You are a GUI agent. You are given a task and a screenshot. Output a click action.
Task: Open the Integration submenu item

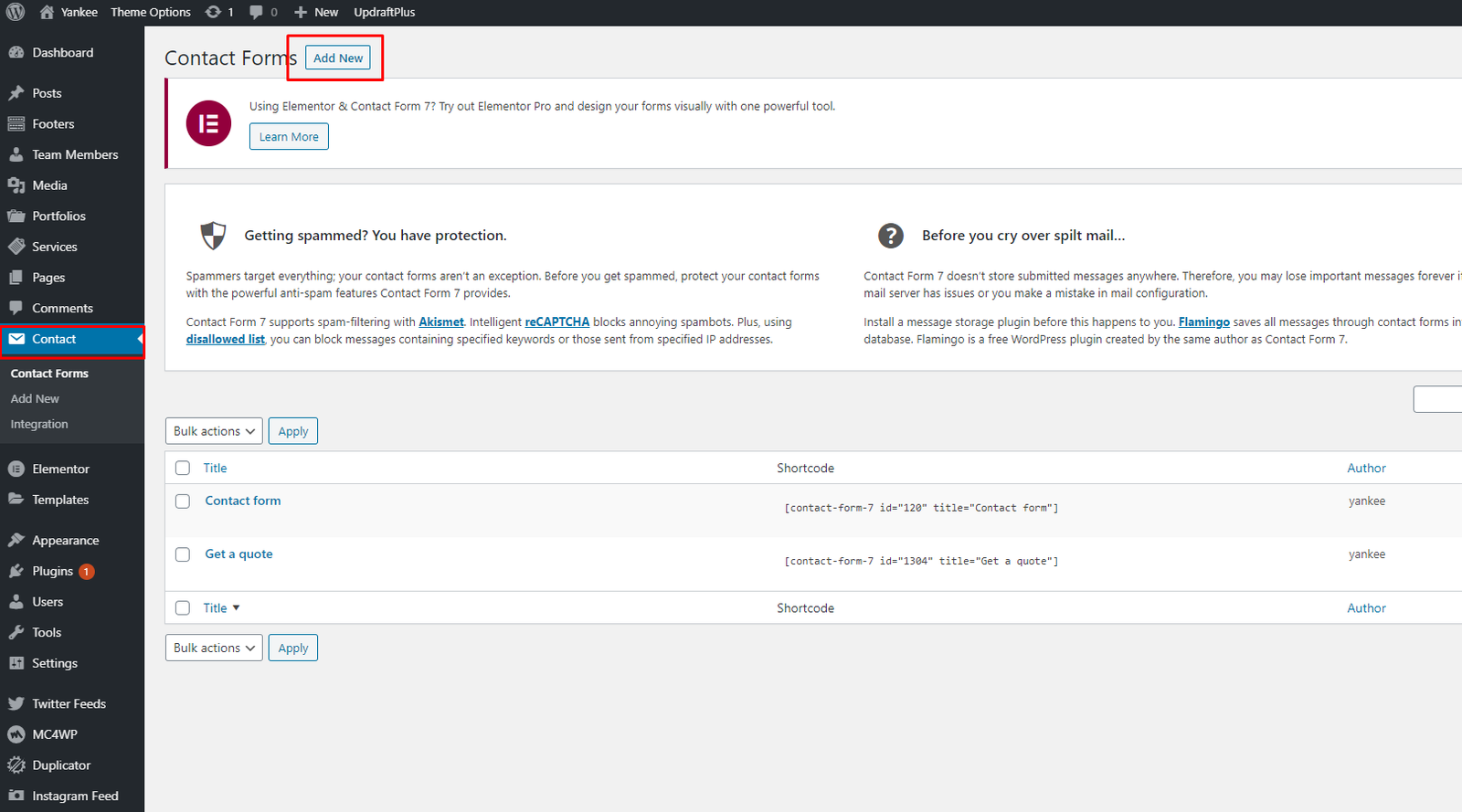coord(39,425)
